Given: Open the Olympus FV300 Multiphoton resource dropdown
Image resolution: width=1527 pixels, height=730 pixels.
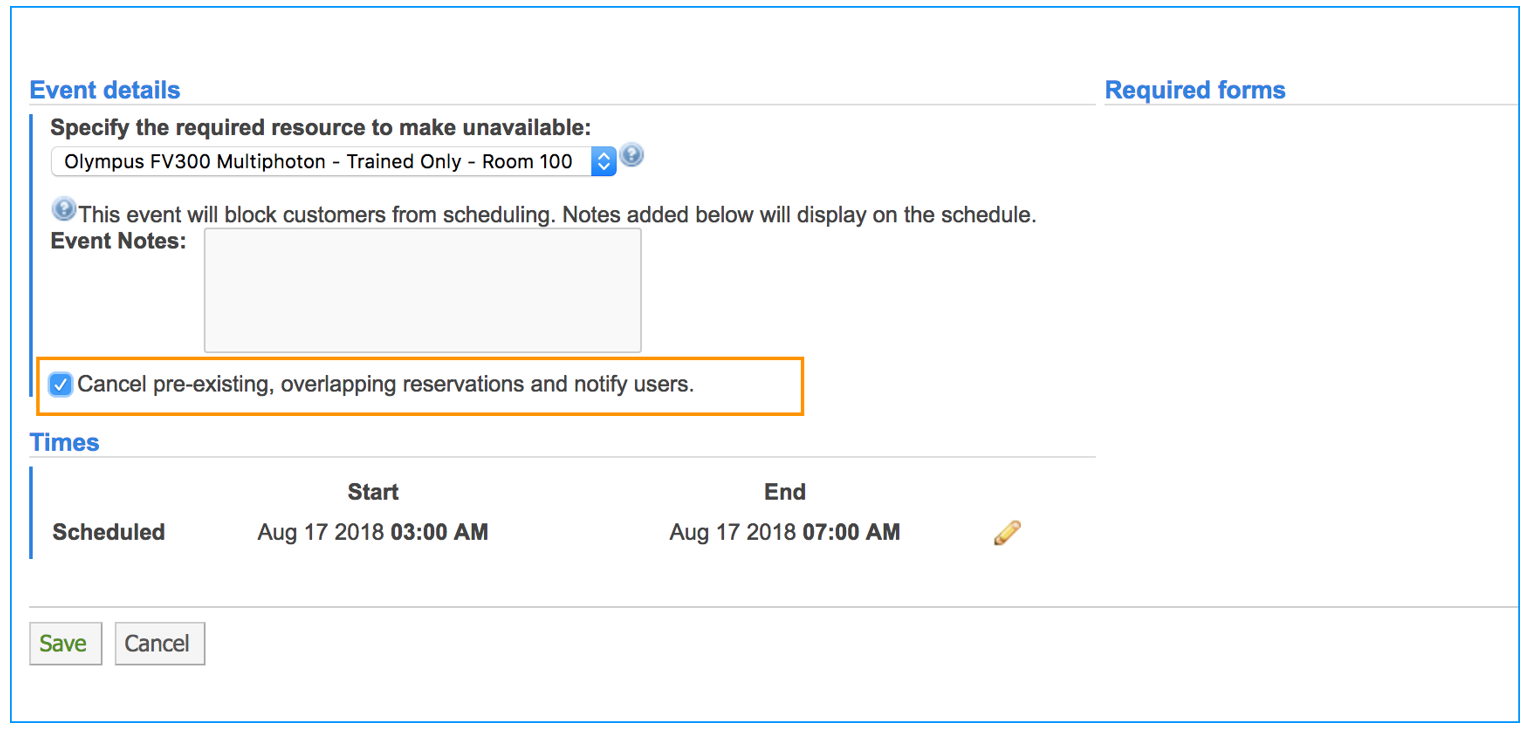Looking at the screenshot, I should point(333,161).
